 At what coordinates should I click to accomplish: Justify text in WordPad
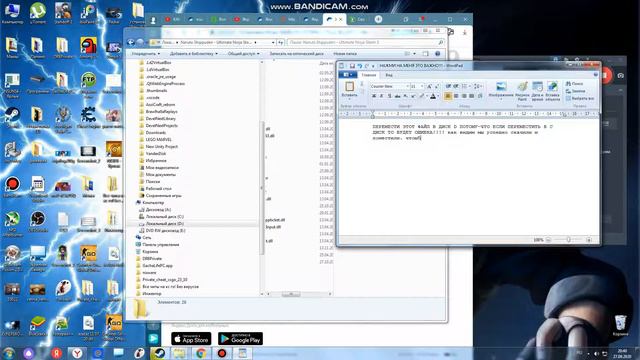471,96
